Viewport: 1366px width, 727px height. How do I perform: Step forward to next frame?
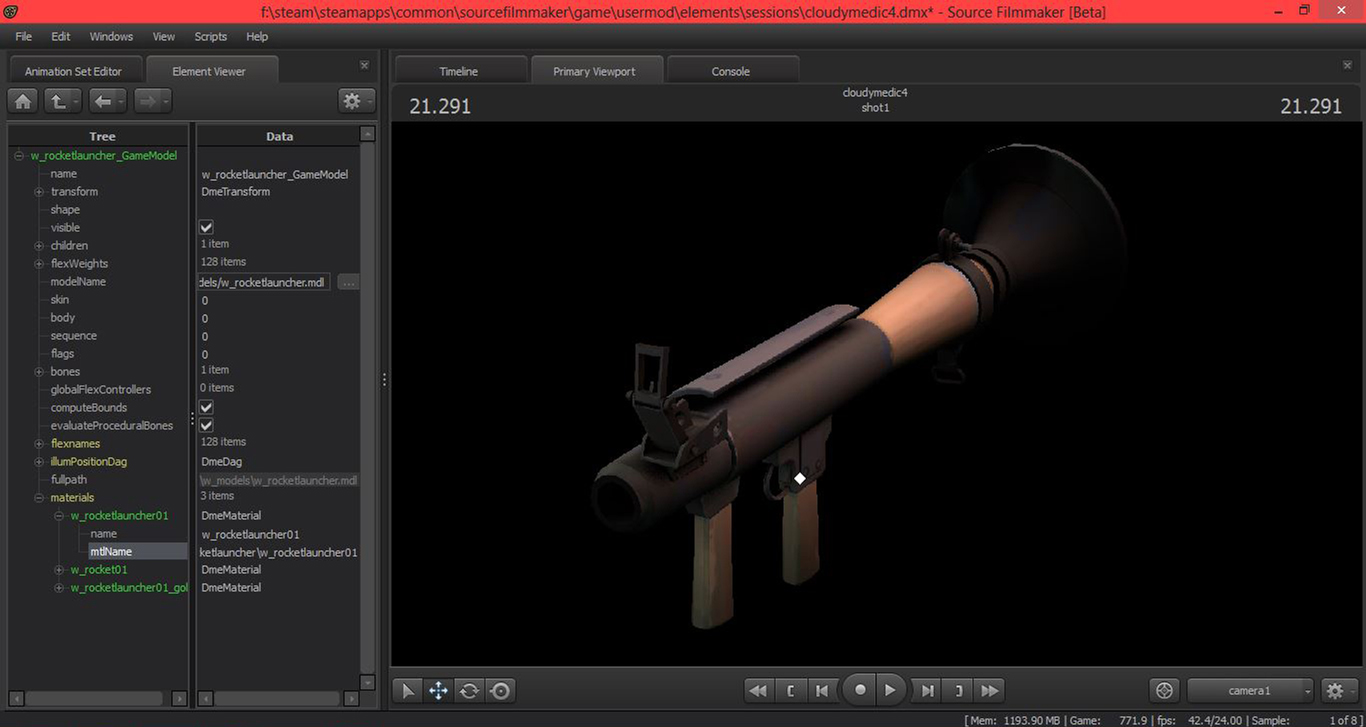pyautogui.click(x=927, y=690)
